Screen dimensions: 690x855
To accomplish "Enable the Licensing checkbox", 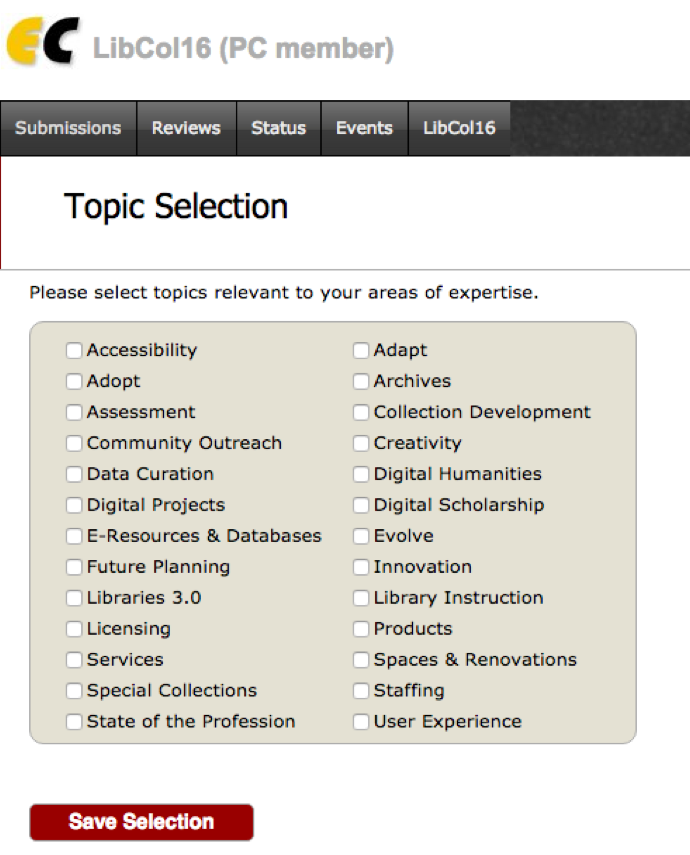I will [x=74, y=629].
